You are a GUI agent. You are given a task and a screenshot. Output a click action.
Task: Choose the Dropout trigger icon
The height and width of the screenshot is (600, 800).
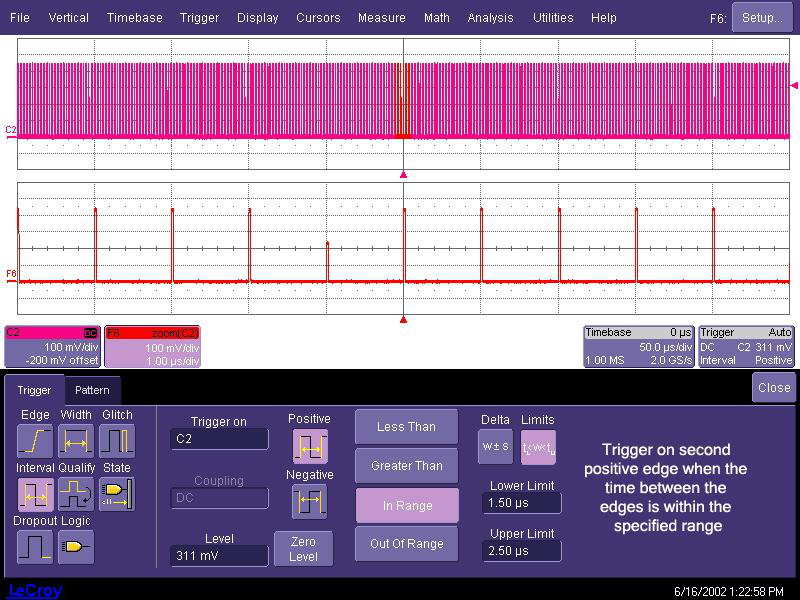pyautogui.click(x=35, y=546)
